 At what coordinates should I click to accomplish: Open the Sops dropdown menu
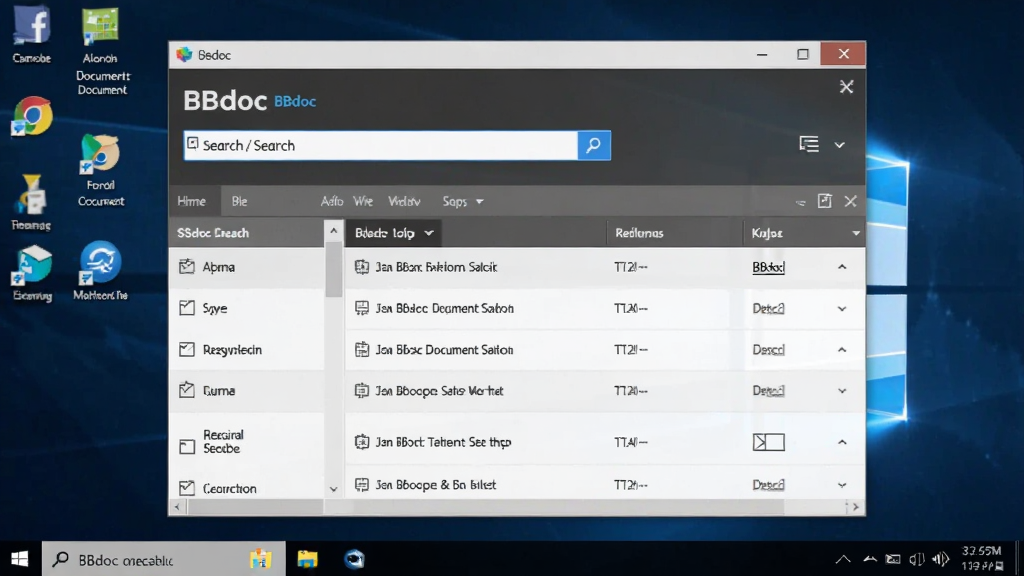coord(463,201)
